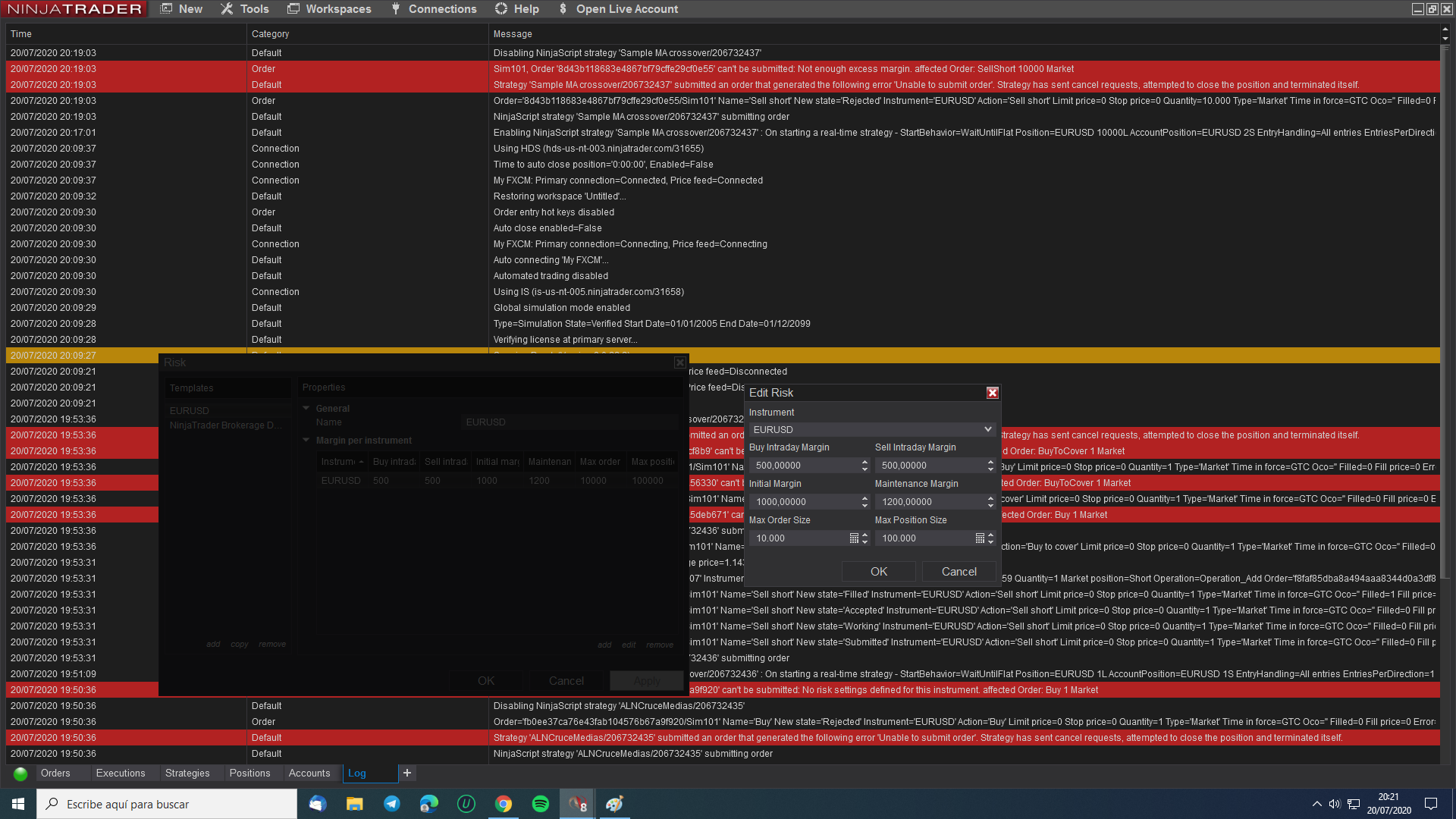
Task: Open the Instrument EURUSD dropdown
Action: tap(872, 429)
